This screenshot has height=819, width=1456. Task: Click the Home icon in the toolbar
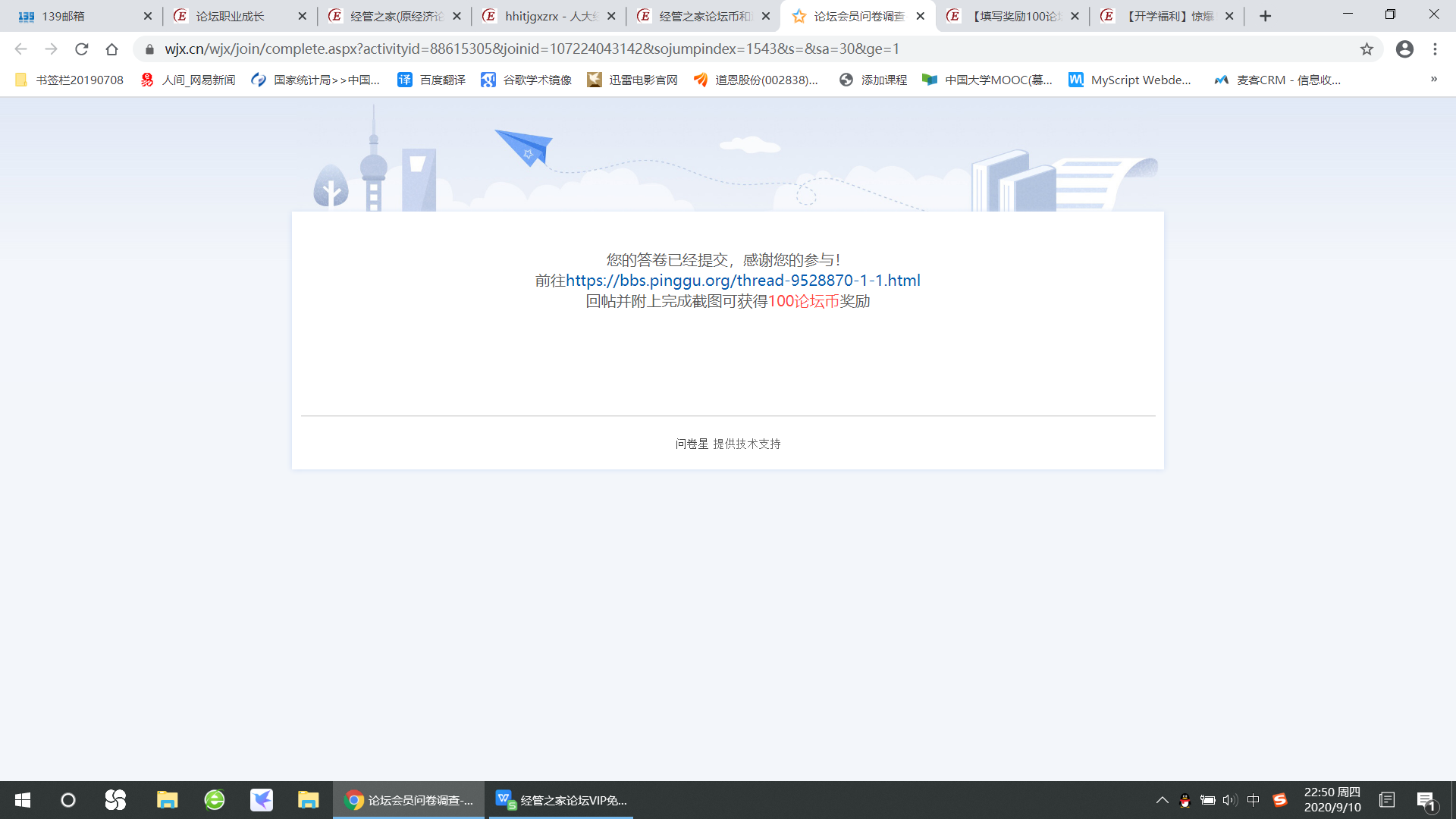(112, 49)
